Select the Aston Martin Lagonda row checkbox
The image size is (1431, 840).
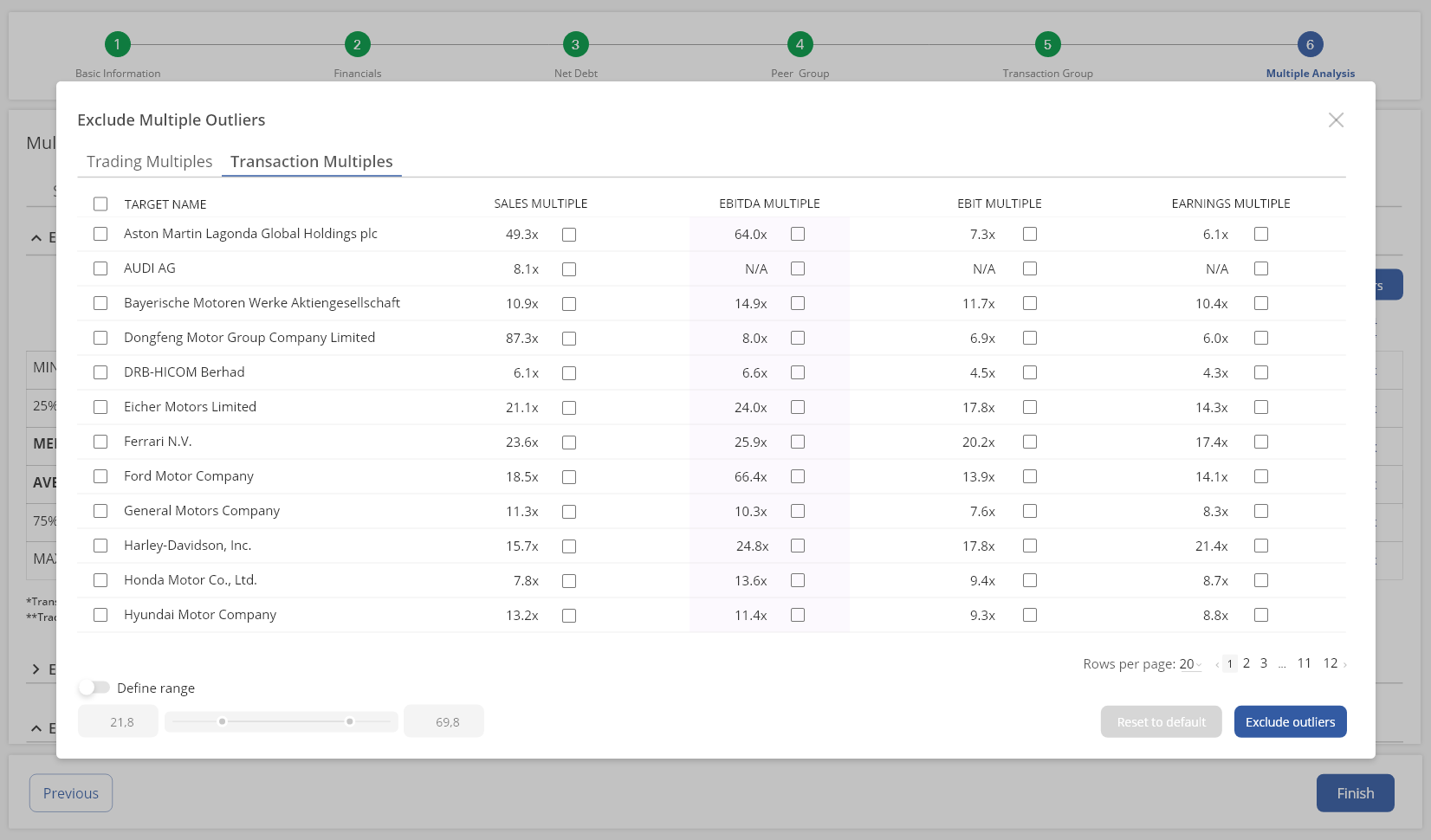tap(100, 234)
